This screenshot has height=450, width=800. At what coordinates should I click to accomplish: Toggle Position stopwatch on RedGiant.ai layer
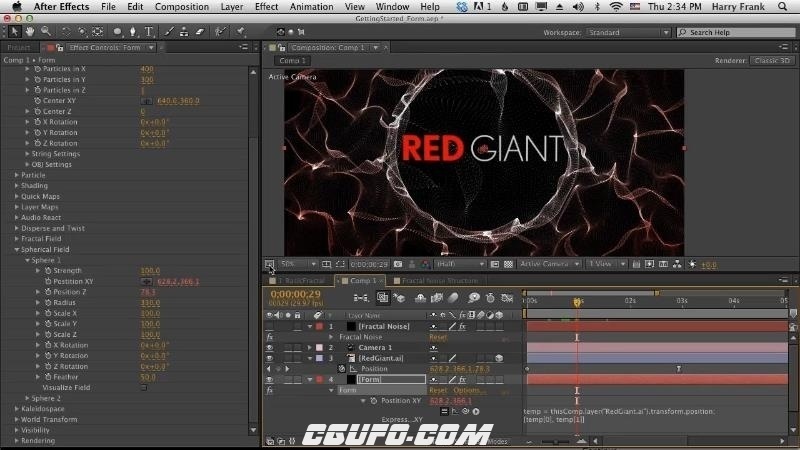pyautogui.click(x=342, y=369)
